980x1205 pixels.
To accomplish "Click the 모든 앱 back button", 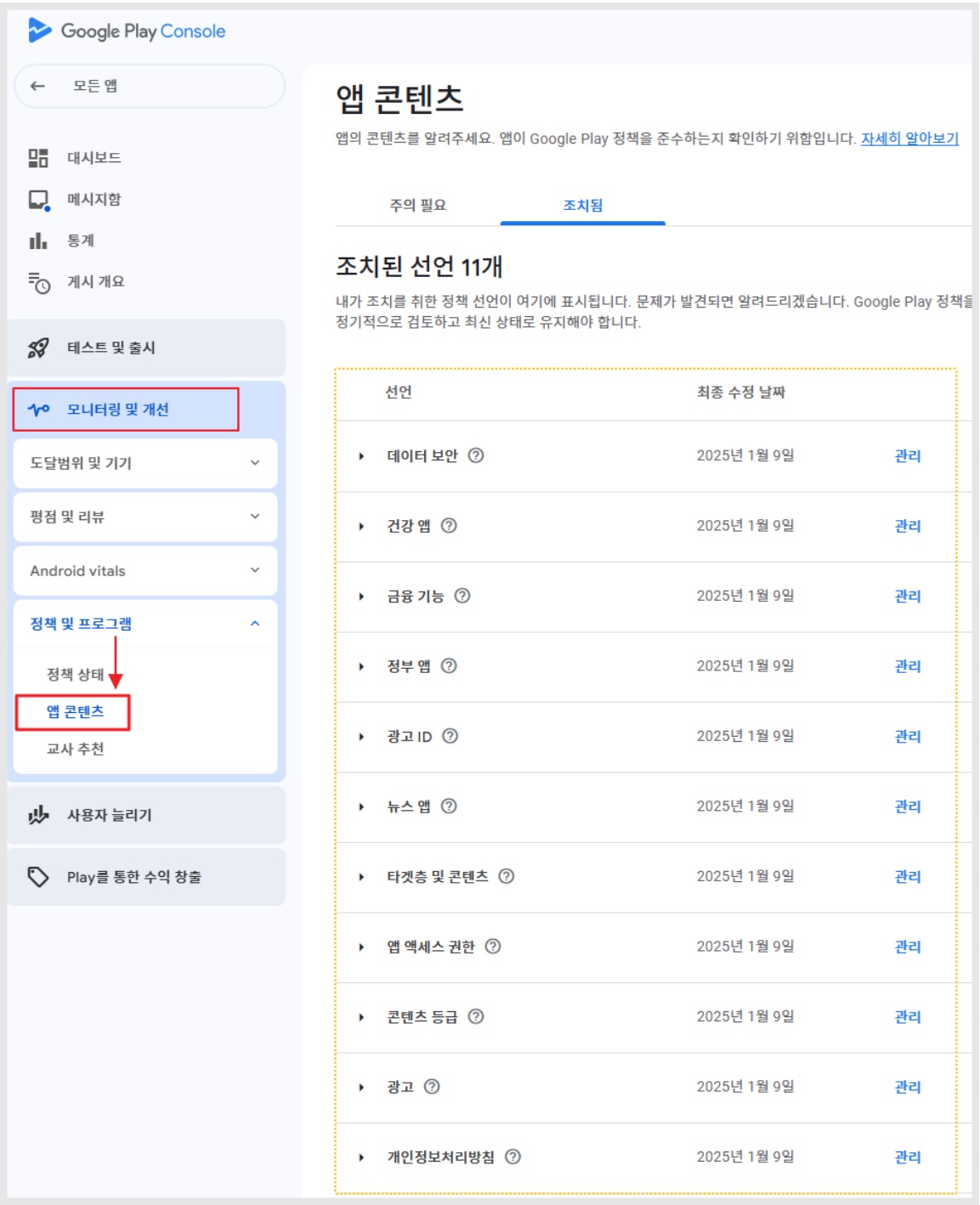I will pyautogui.click(x=150, y=86).
